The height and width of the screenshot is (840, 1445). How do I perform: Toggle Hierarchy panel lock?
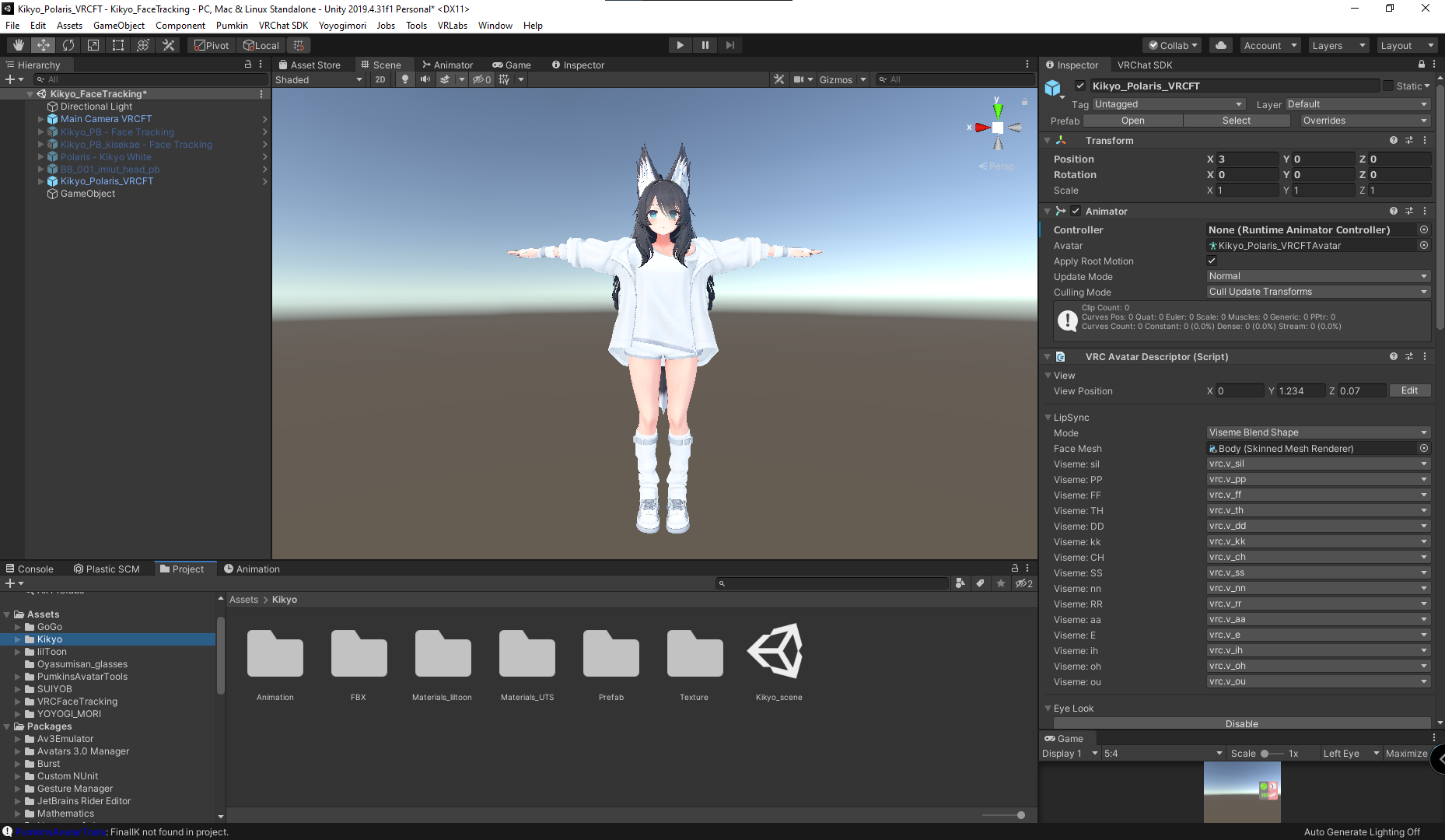click(248, 65)
